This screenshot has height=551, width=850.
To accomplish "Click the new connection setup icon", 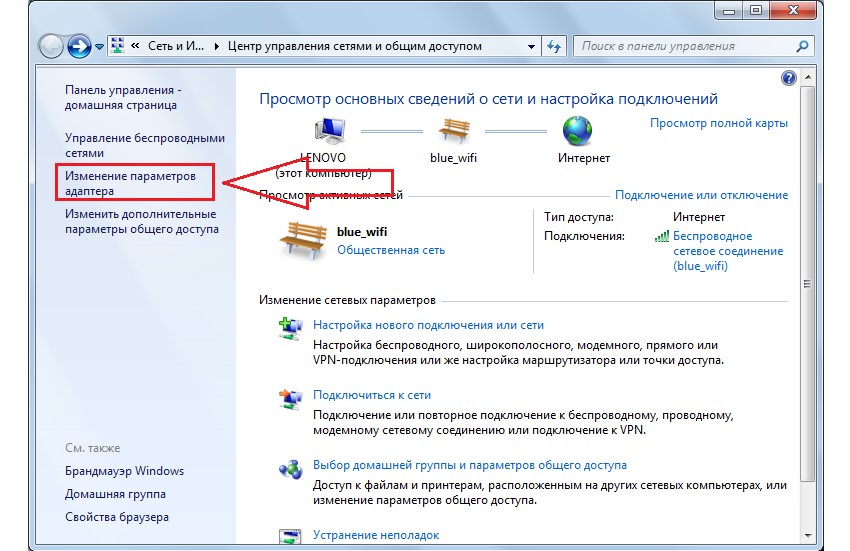I will pos(291,329).
